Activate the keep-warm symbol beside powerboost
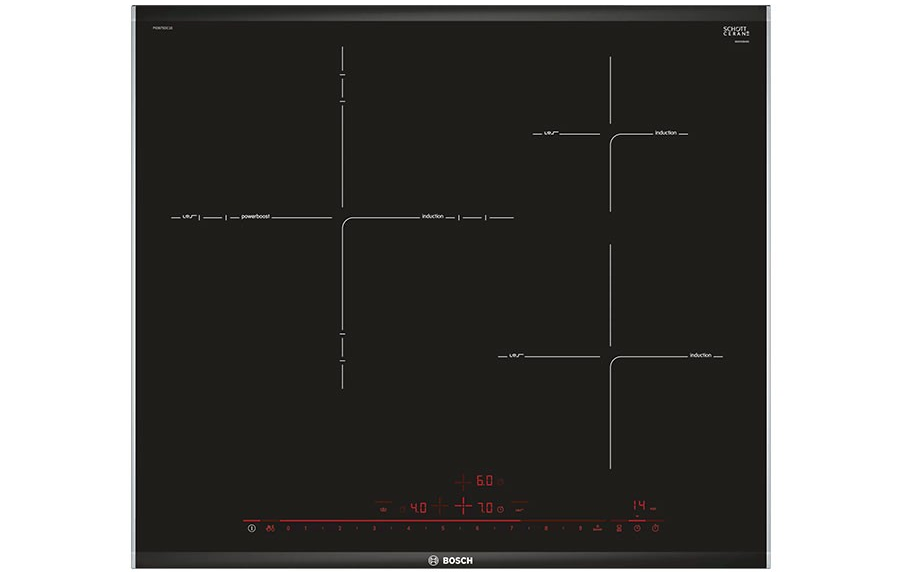Viewport: 900px width, 587px height. pos(617,527)
